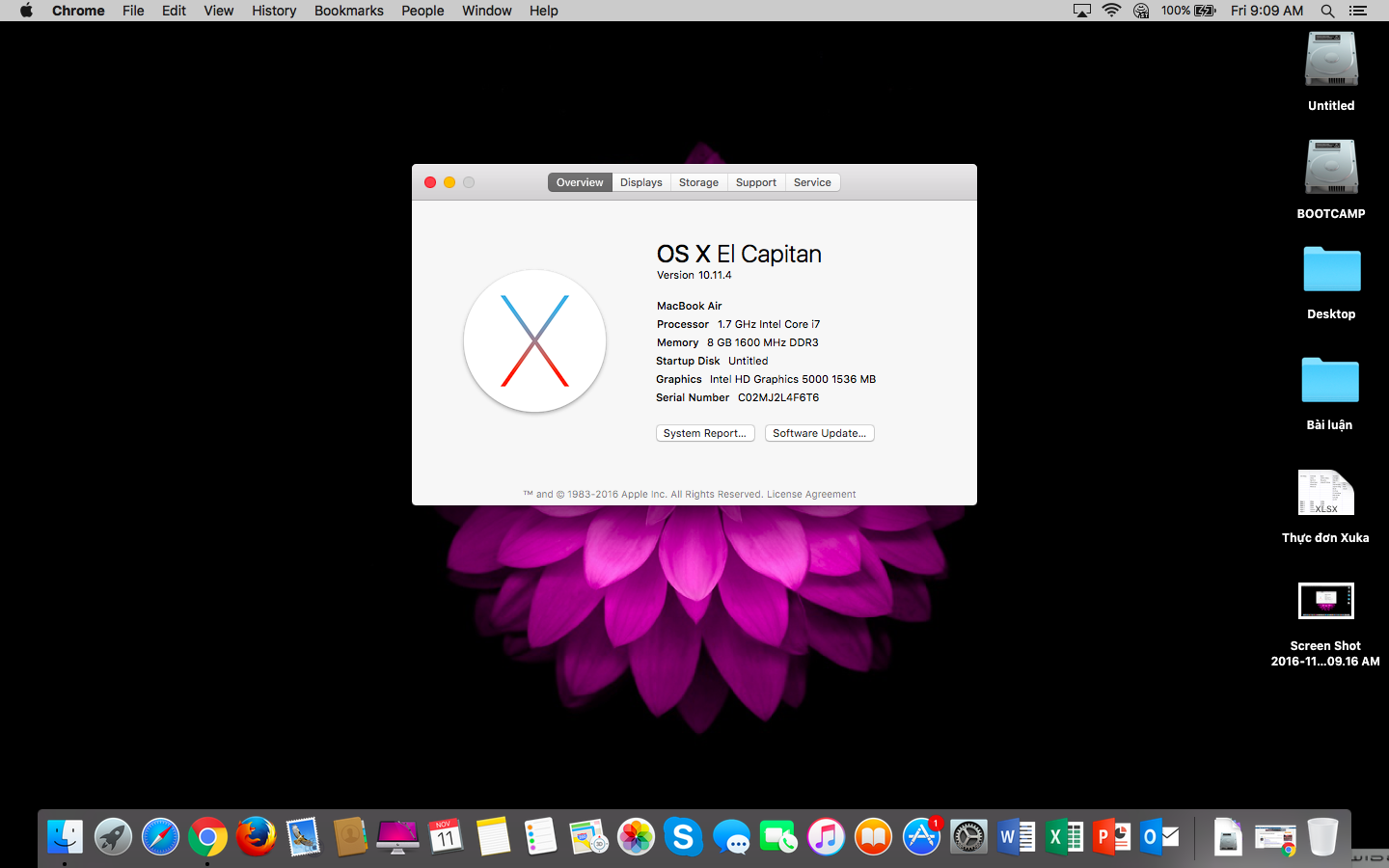Switch to the Storage tab
The width and height of the screenshot is (1389, 868).
pyautogui.click(x=698, y=182)
